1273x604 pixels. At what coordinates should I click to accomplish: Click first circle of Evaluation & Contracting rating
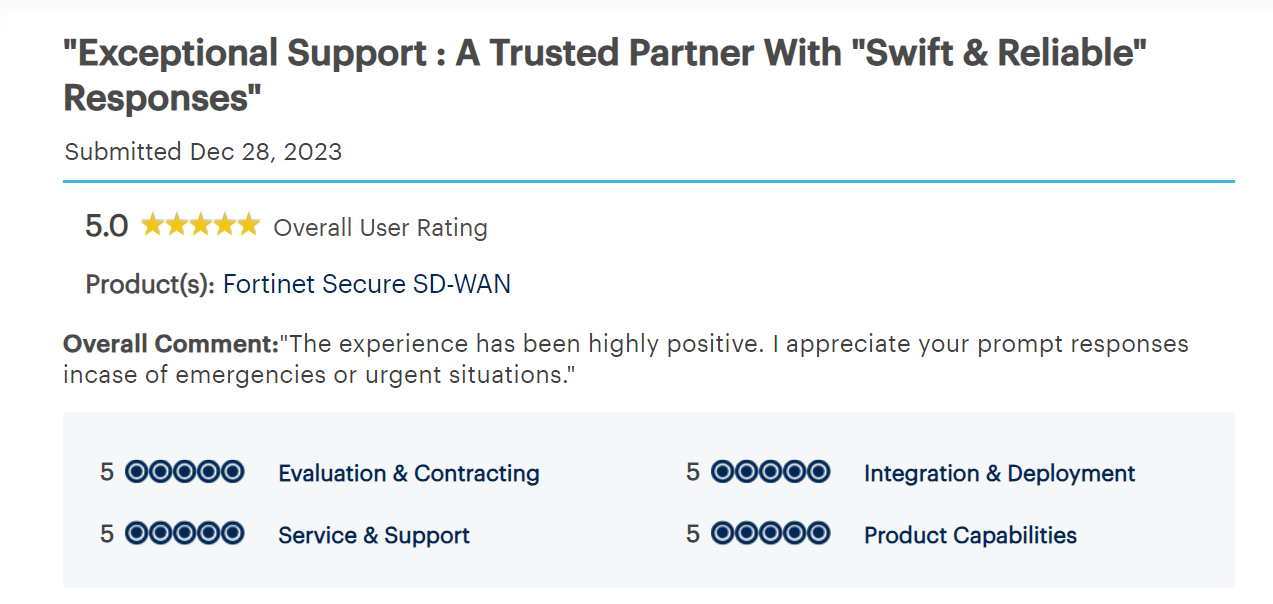pyautogui.click(x=137, y=472)
